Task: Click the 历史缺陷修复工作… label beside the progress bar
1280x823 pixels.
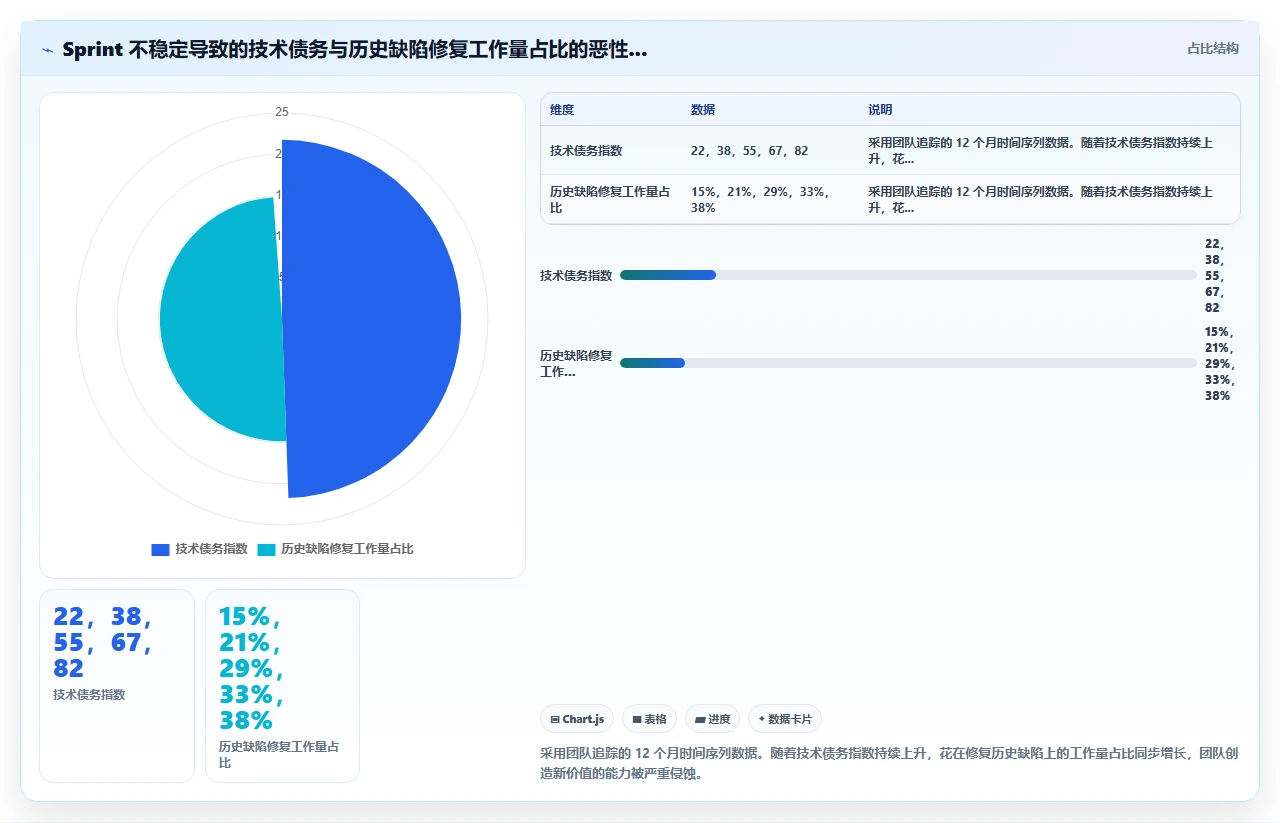Action: coord(576,363)
